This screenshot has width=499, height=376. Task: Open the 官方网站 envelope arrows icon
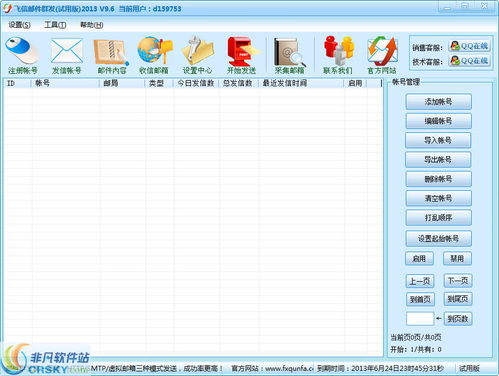pyautogui.click(x=382, y=55)
